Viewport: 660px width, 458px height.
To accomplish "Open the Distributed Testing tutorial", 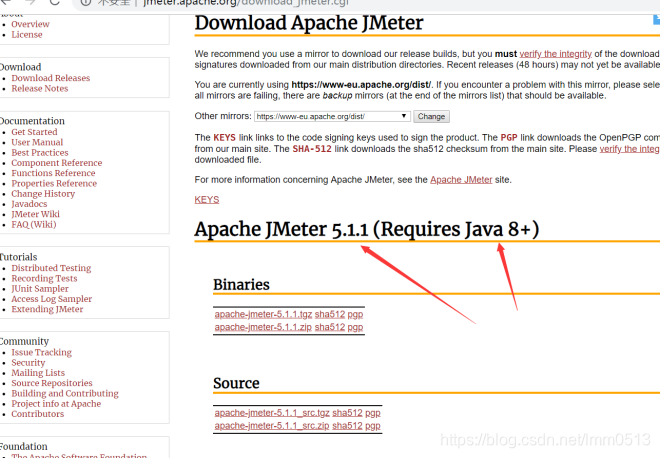I will [51, 268].
